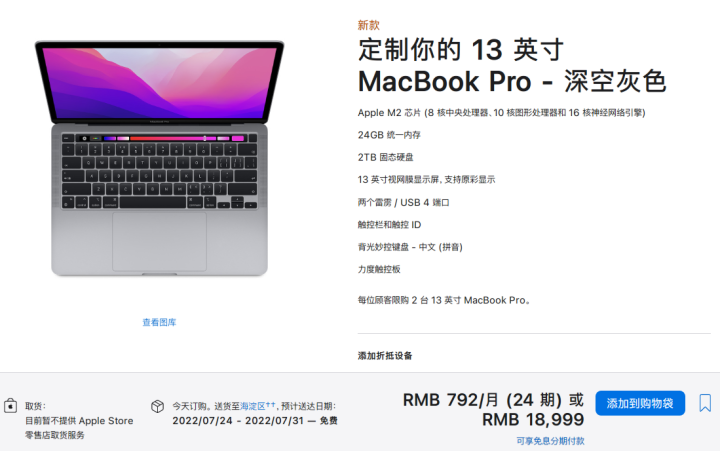Viewport: 720px width, 451px height.
Task: Click the 24GB 统一内存 spec
Action: 389,135
